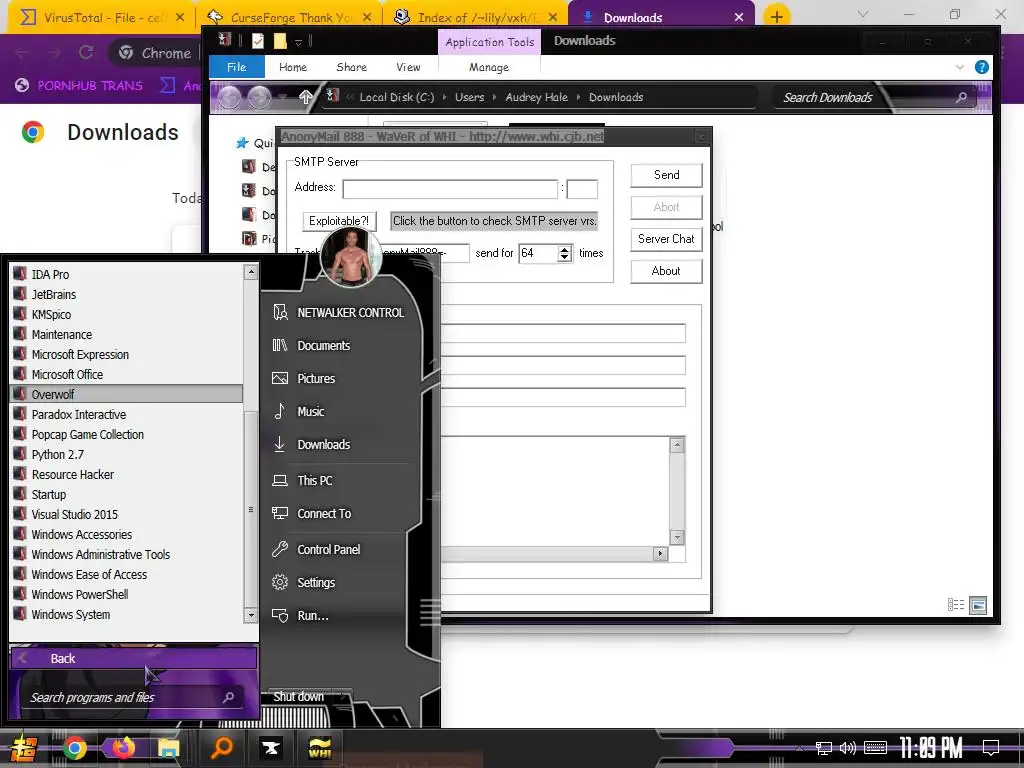Open the Home ribbon tab
This screenshot has width=1024, height=768.
pos(293,67)
